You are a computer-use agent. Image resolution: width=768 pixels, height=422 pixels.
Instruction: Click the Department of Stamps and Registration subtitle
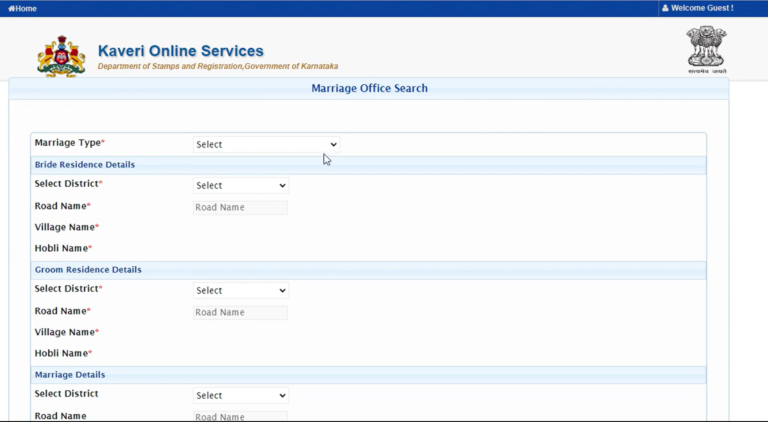pyautogui.click(x=217, y=66)
